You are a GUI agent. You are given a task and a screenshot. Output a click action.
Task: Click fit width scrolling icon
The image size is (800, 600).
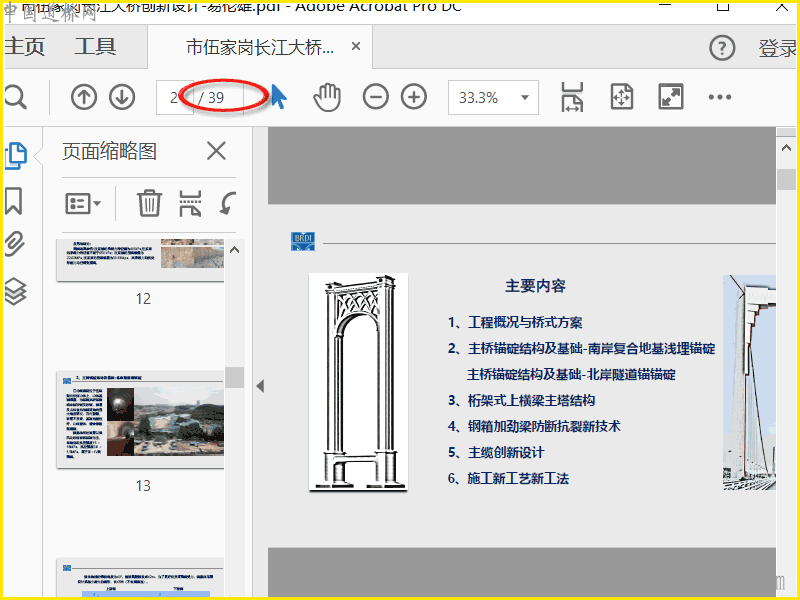pyautogui.click(x=572, y=97)
